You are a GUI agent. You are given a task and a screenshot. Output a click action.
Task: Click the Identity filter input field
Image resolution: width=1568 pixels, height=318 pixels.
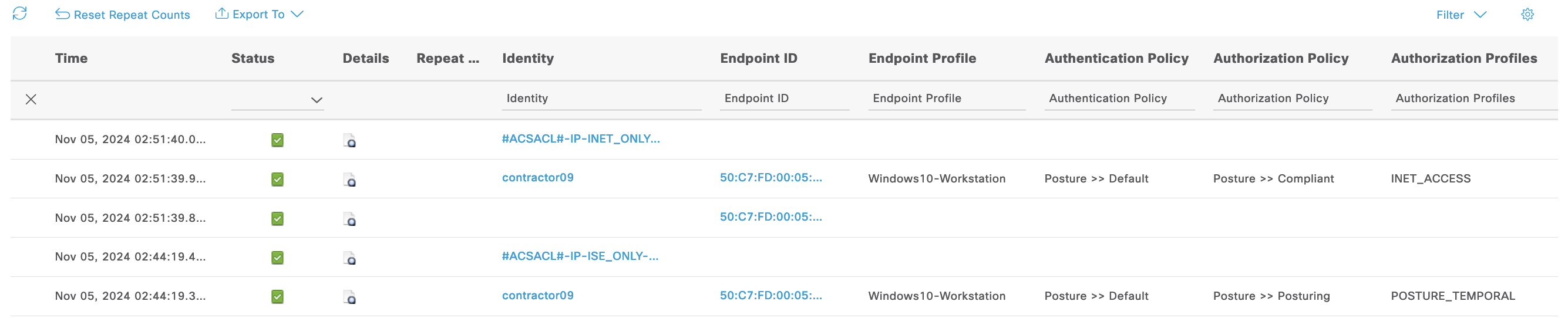coord(601,99)
